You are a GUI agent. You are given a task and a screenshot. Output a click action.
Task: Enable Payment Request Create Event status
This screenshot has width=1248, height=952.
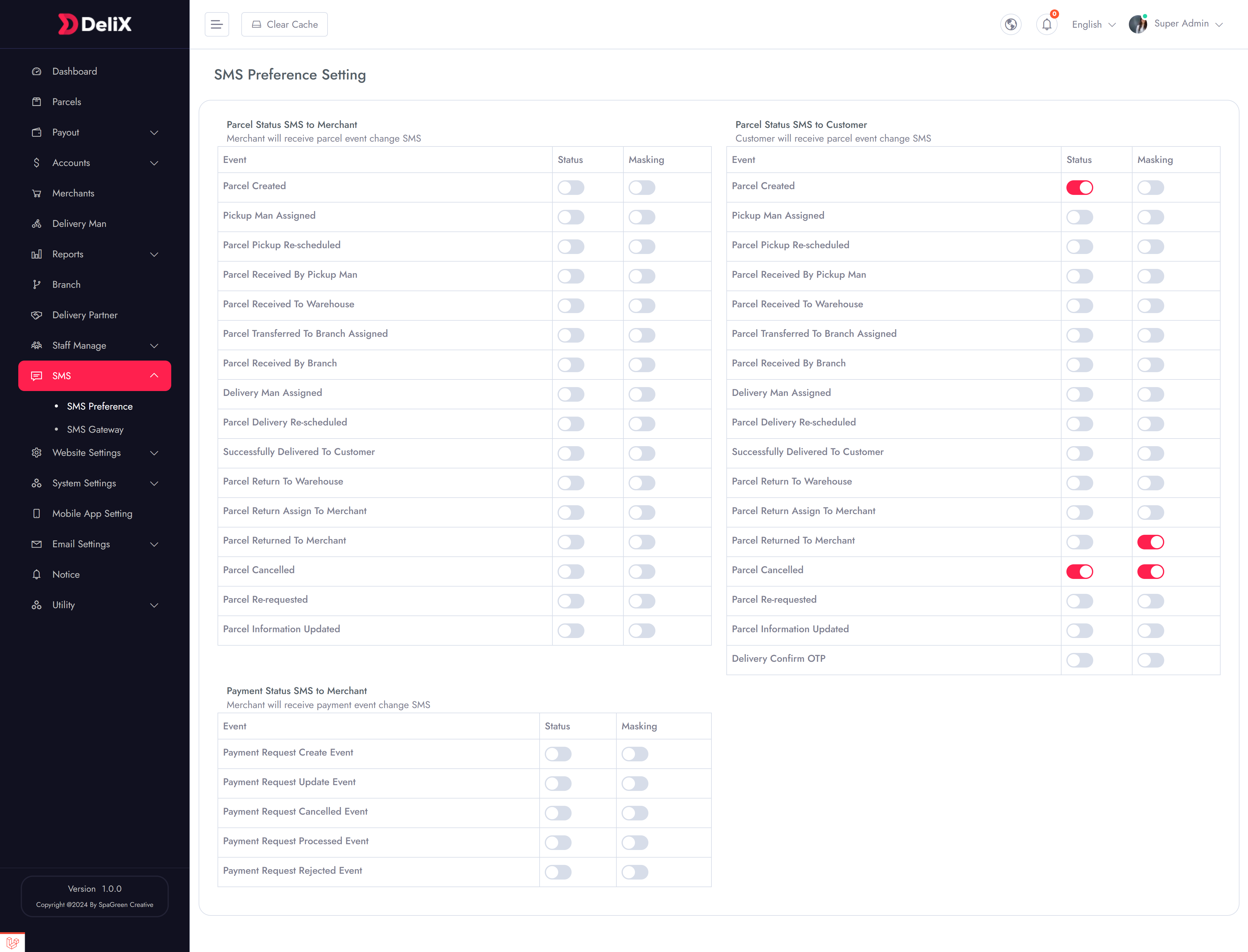coord(558,754)
